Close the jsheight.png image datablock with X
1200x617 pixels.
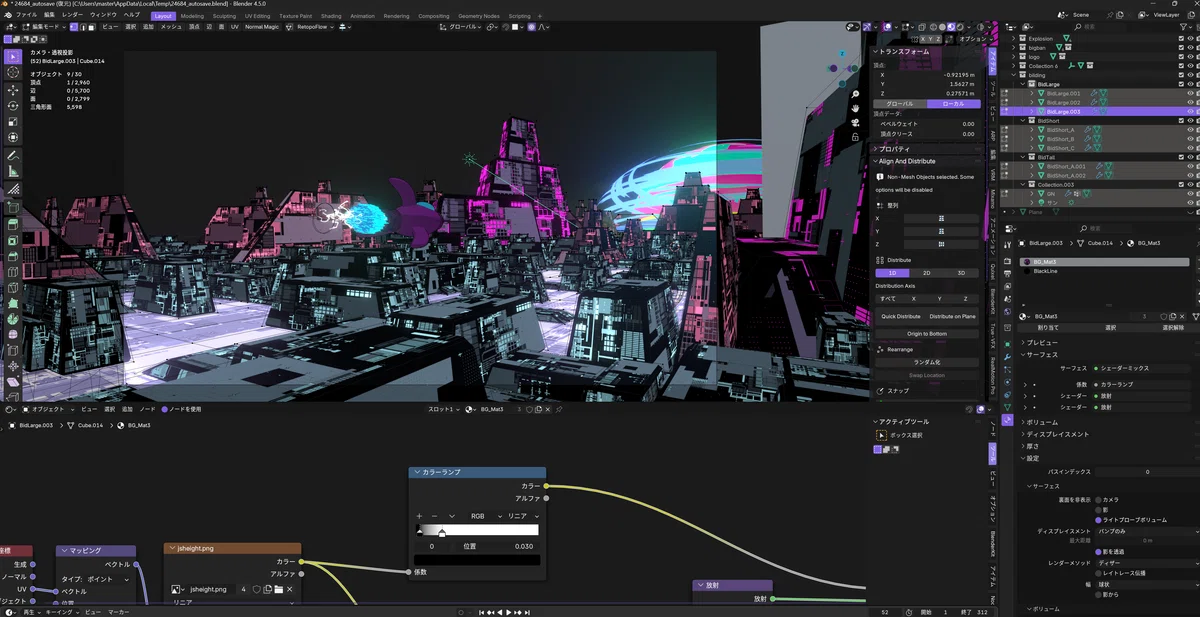pyautogui.click(x=291, y=589)
